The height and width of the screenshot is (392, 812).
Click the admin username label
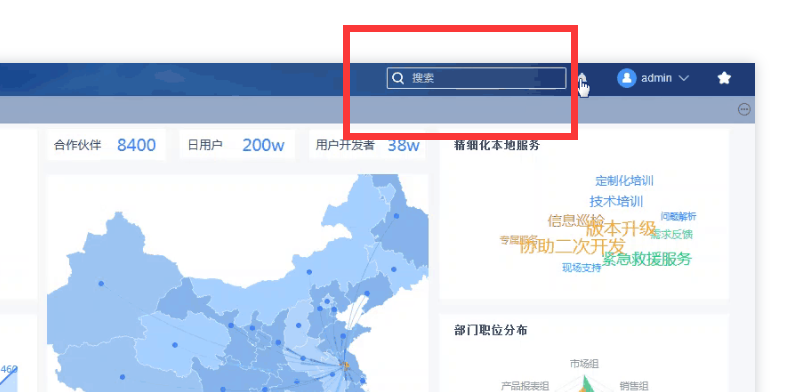(x=656, y=78)
